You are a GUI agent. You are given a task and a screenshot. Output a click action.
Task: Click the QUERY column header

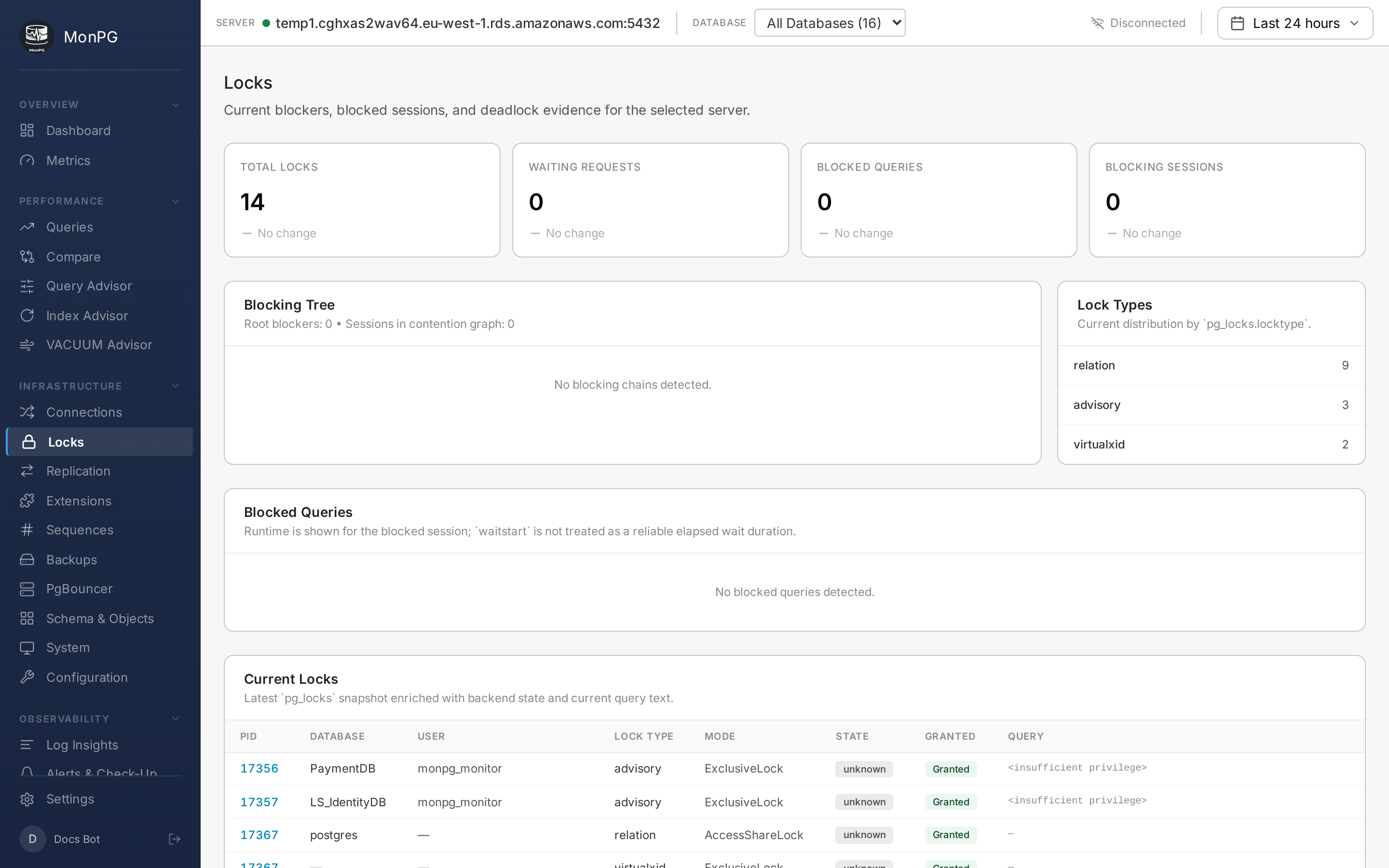(1026, 736)
